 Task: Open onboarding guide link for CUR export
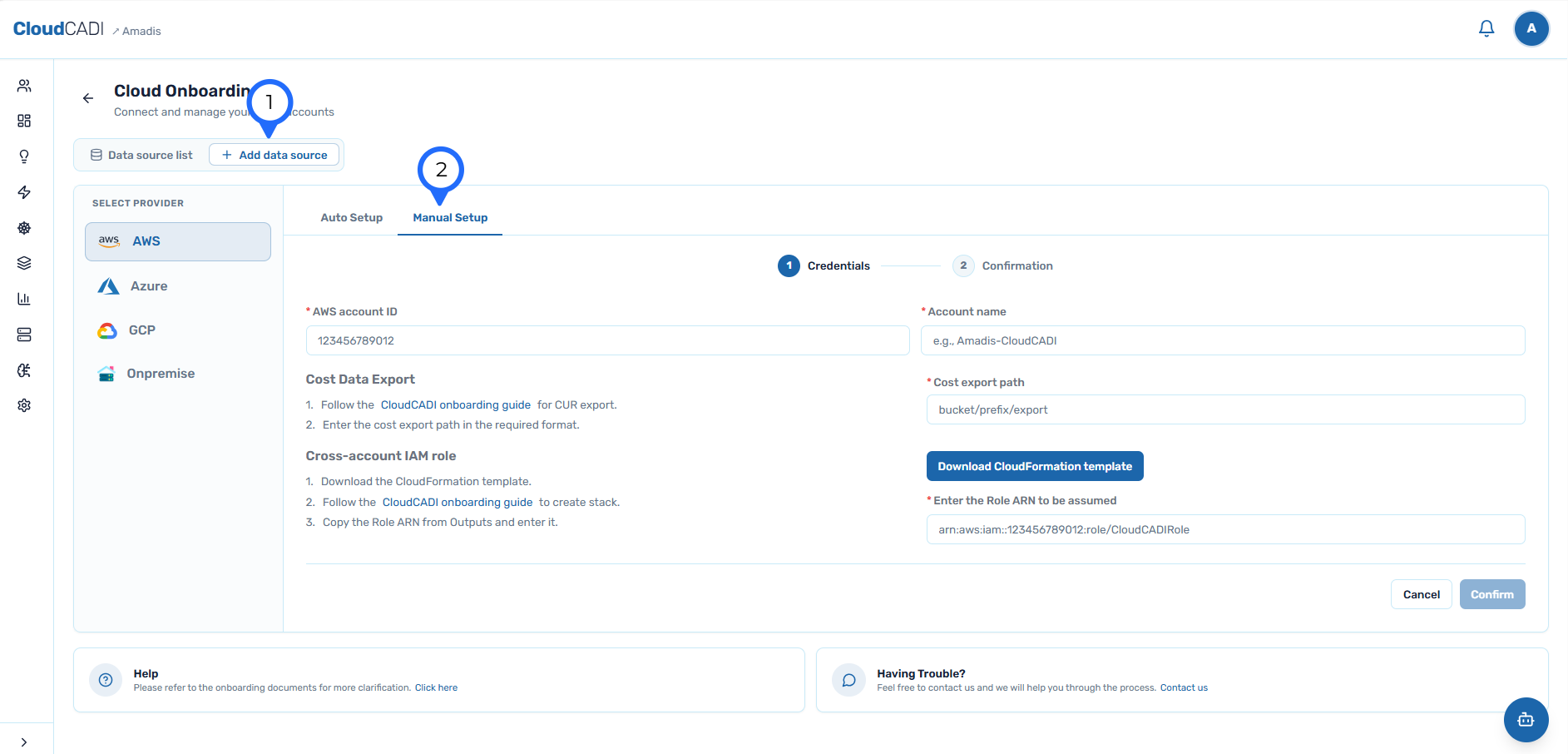pyautogui.click(x=456, y=405)
